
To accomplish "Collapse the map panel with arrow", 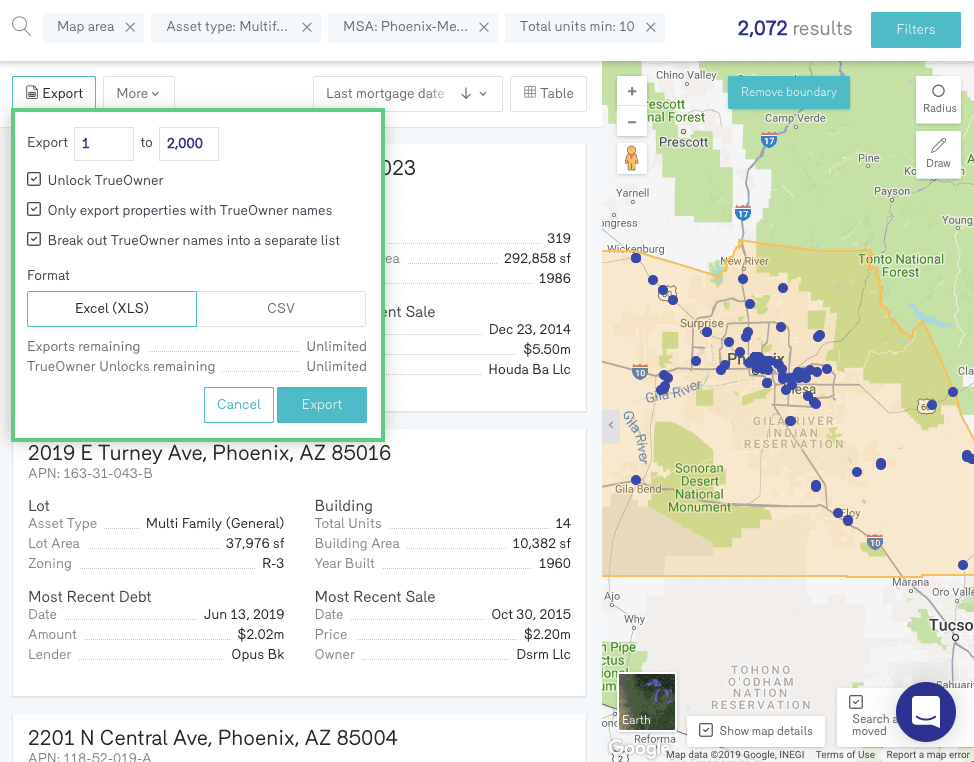I will point(611,425).
